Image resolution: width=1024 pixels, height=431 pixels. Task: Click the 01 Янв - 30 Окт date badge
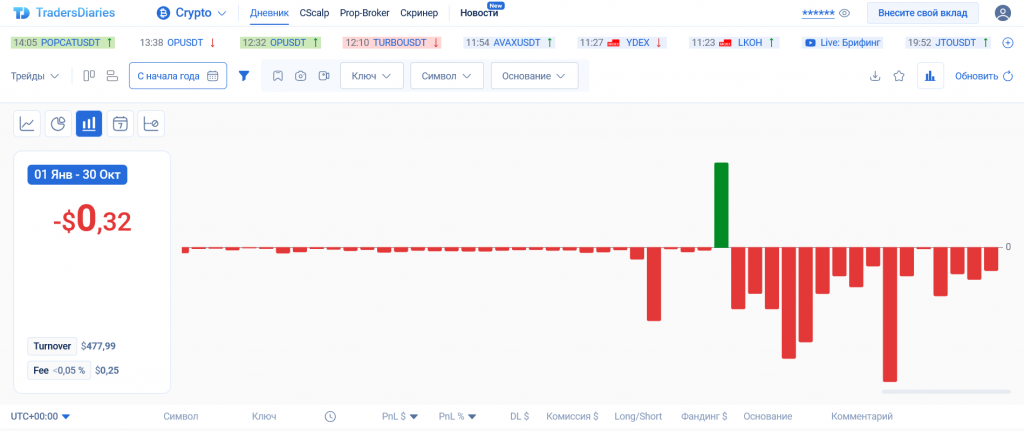pos(77,175)
